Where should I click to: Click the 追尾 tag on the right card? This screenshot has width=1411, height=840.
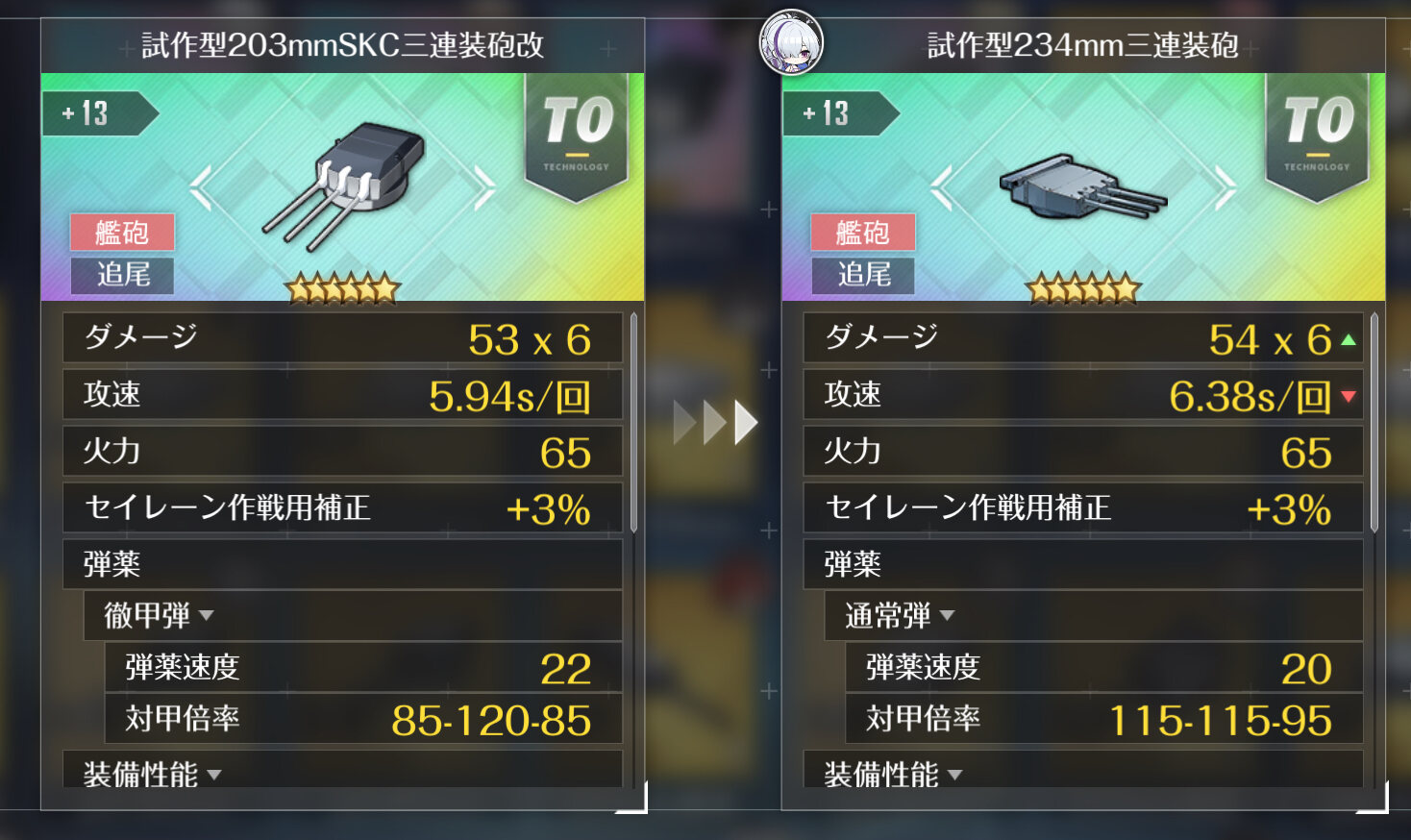coord(863,275)
